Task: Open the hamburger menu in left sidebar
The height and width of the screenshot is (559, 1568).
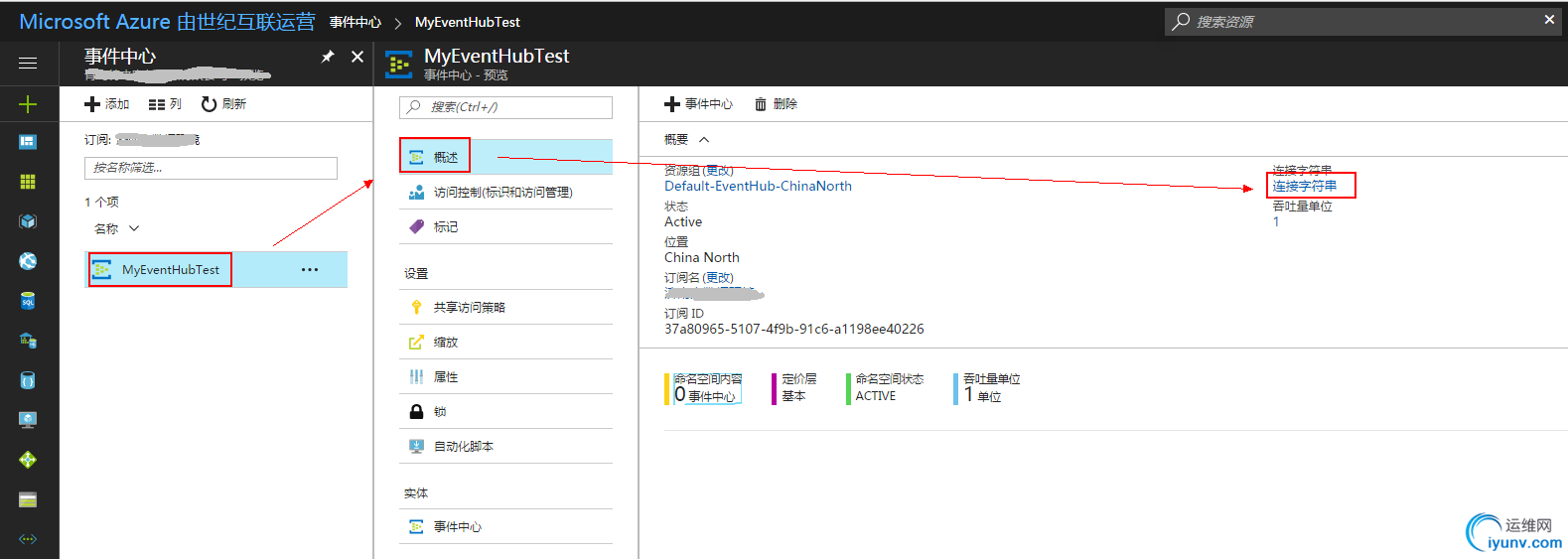Action: click(28, 64)
